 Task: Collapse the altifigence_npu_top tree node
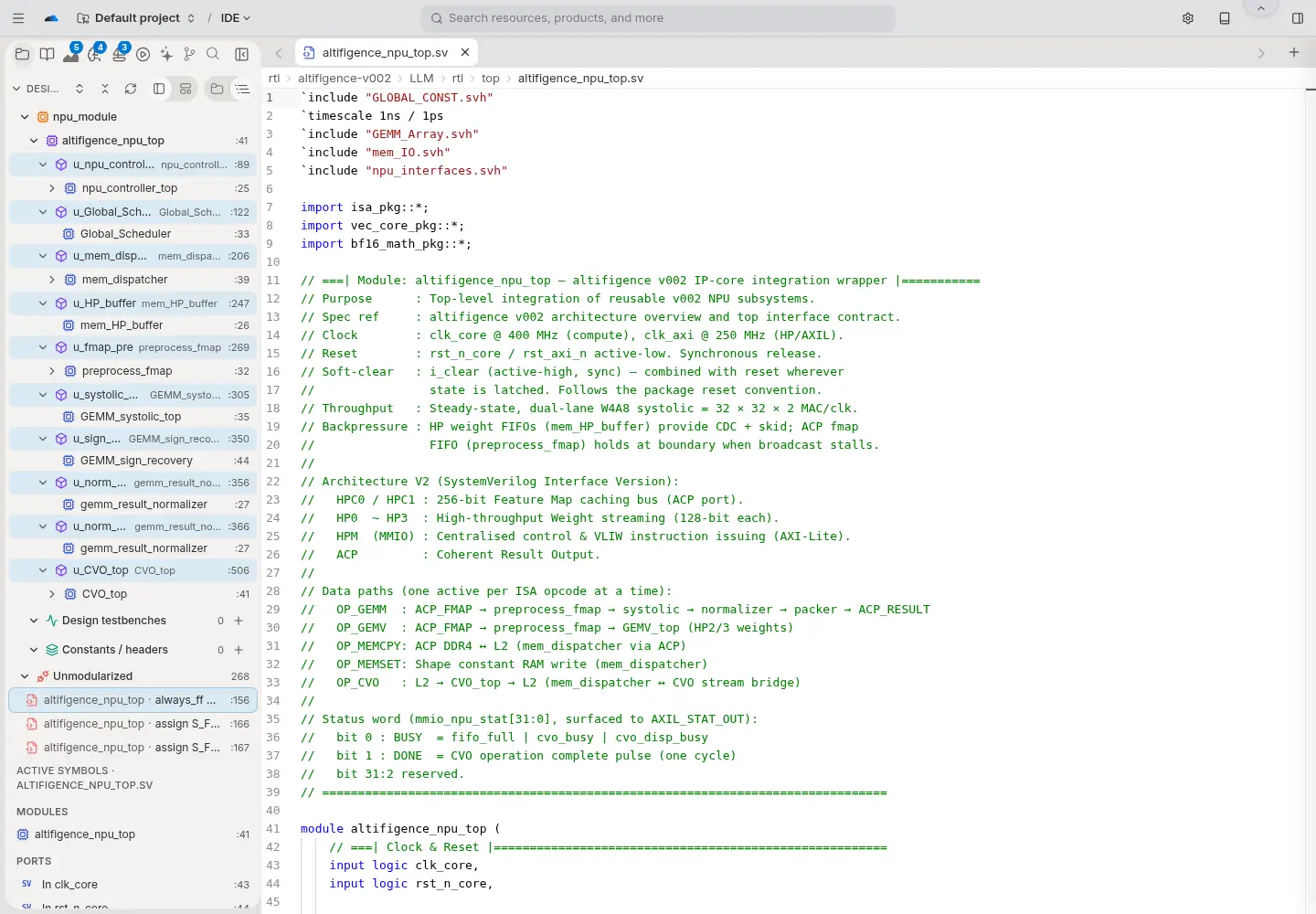[x=34, y=141]
